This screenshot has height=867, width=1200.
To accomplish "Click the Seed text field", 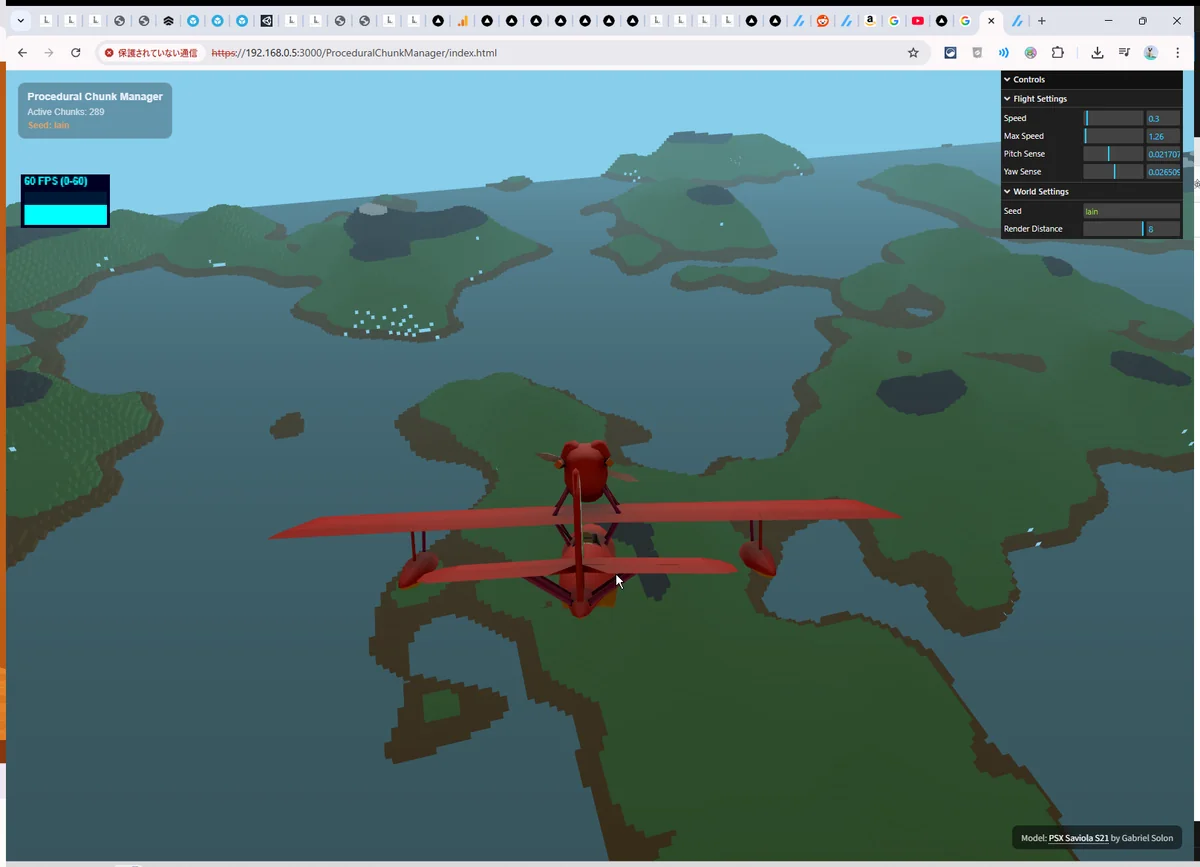I will pos(1131,211).
